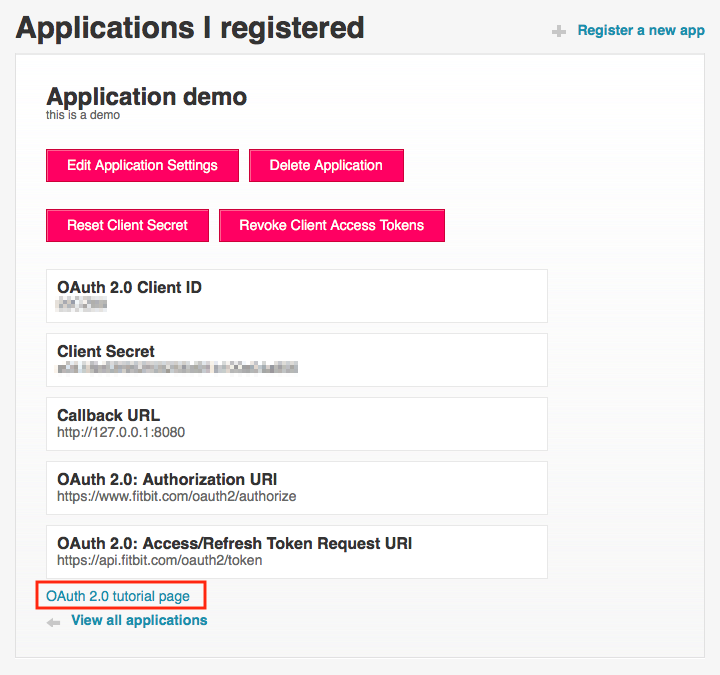Click the blurred Client Secret value
This screenshot has width=720, height=675.
tap(177, 368)
